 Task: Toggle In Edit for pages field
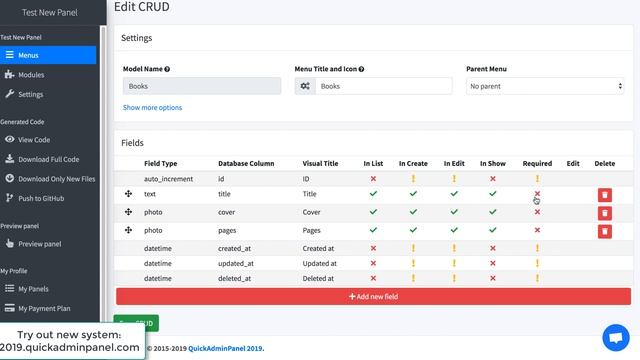454,230
